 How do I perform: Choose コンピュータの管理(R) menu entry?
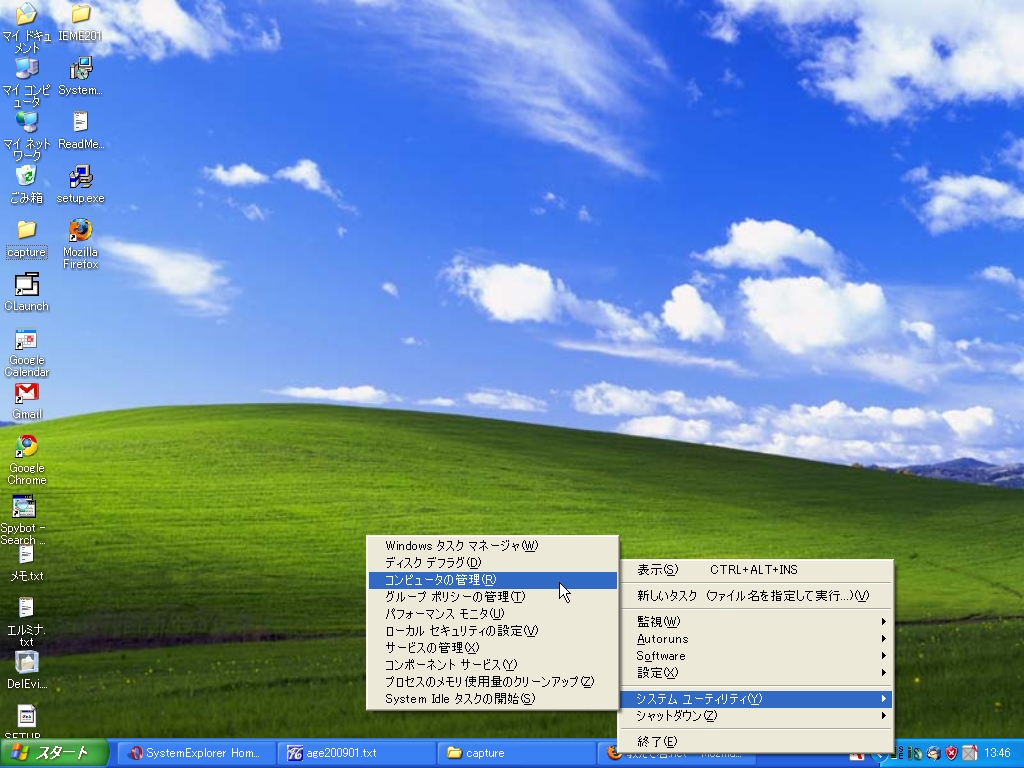pyautogui.click(x=493, y=580)
